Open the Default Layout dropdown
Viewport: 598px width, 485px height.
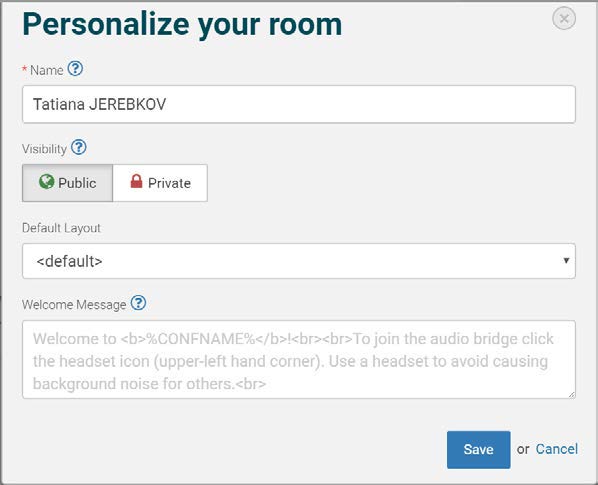point(299,261)
